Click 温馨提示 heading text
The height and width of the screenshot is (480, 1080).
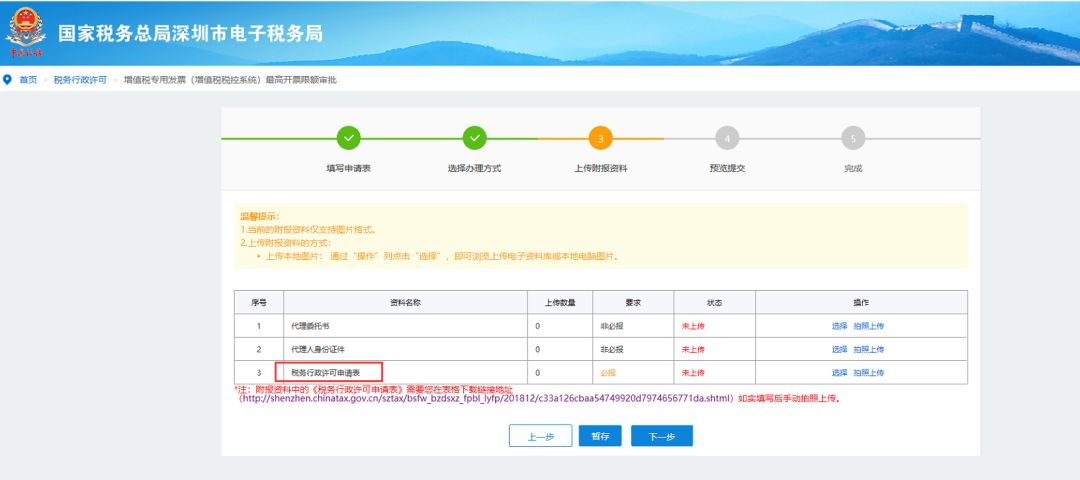click(x=260, y=217)
